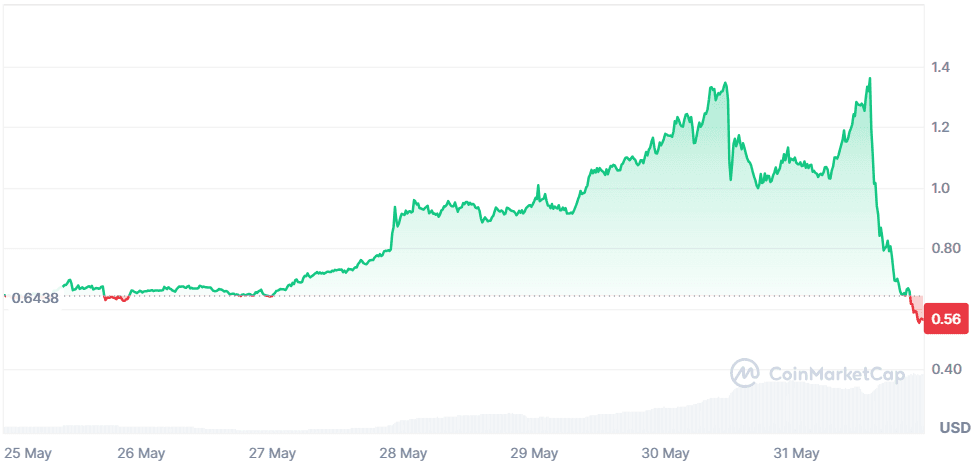The height and width of the screenshot is (462, 978).
Task: Click the USD currency label
Action: click(x=954, y=428)
